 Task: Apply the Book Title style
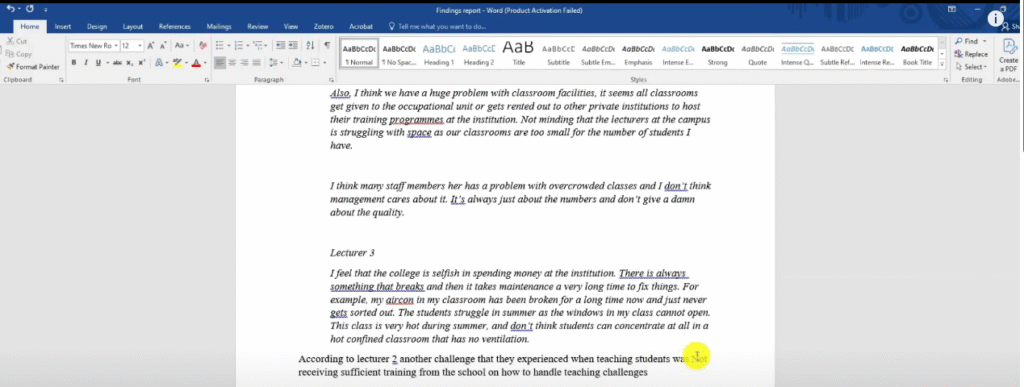(x=917, y=54)
